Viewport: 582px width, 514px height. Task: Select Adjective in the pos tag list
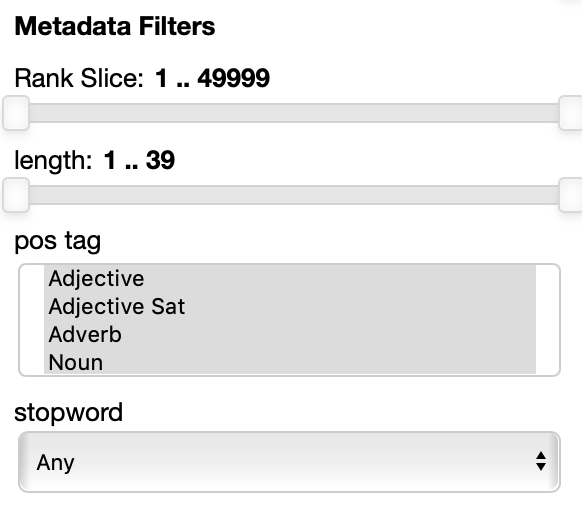pyautogui.click(x=290, y=278)
